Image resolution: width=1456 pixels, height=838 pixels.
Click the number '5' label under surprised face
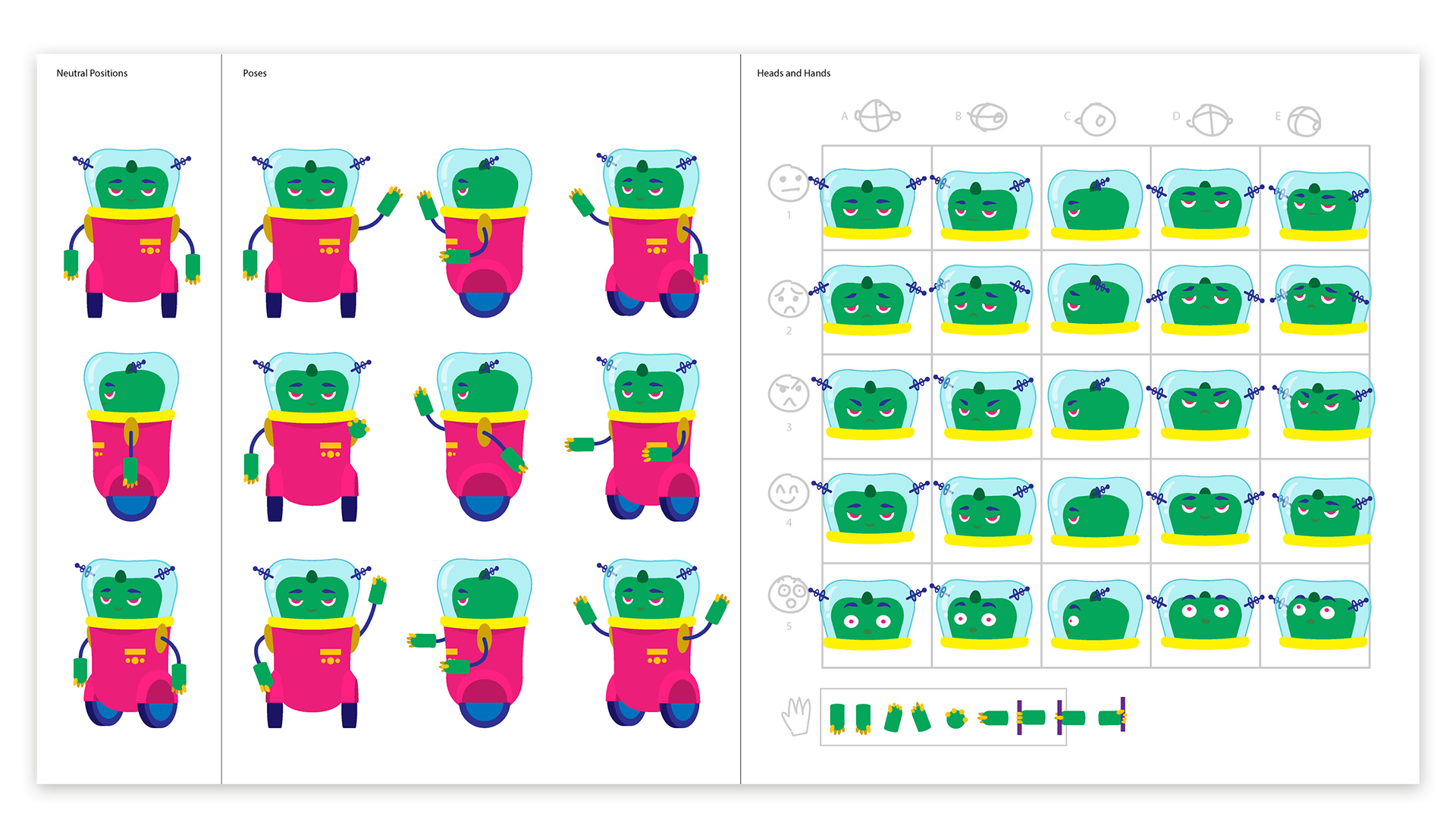click(x=789, y=626)
